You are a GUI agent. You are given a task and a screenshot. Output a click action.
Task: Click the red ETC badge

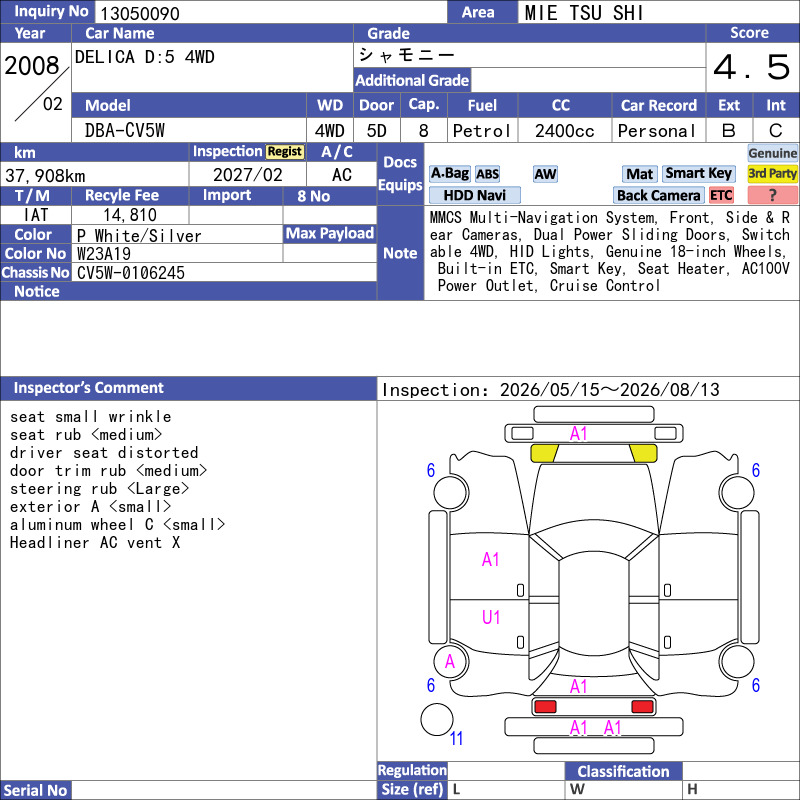pyautogui.click(x=721, y=195)
